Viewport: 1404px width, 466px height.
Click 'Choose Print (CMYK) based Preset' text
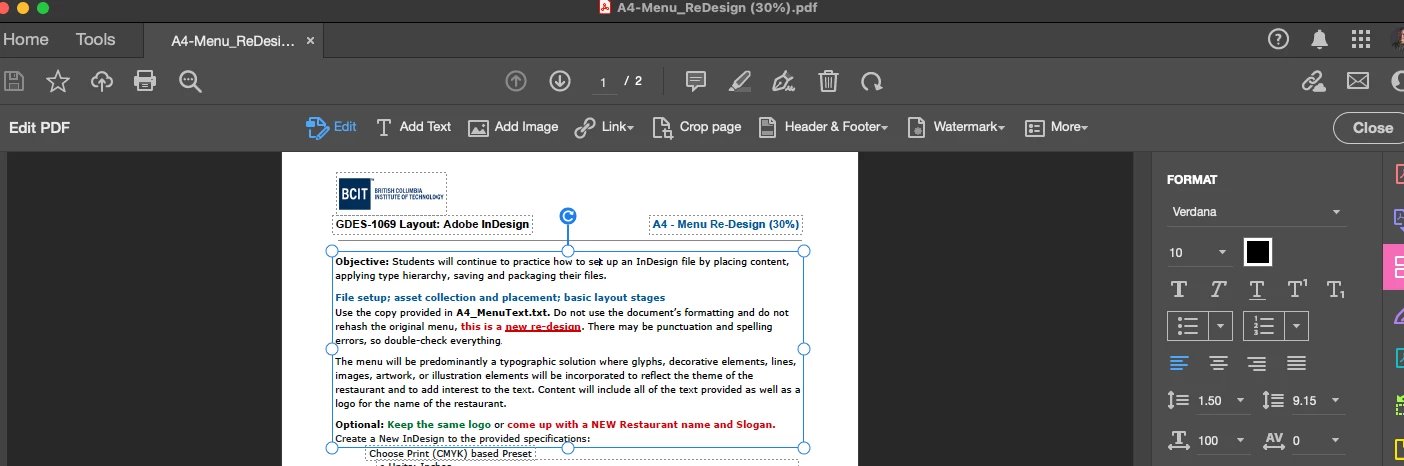tap(451, 454)
